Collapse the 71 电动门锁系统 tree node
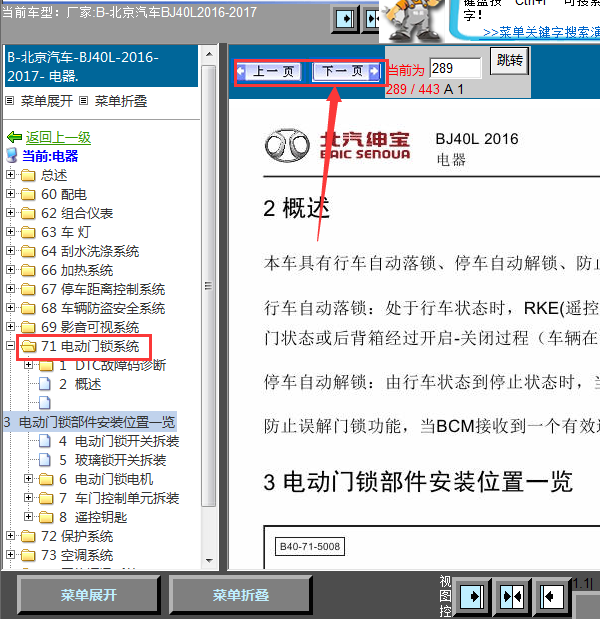Viewport: 600px width, 619px height. click(x=11, y=346)
